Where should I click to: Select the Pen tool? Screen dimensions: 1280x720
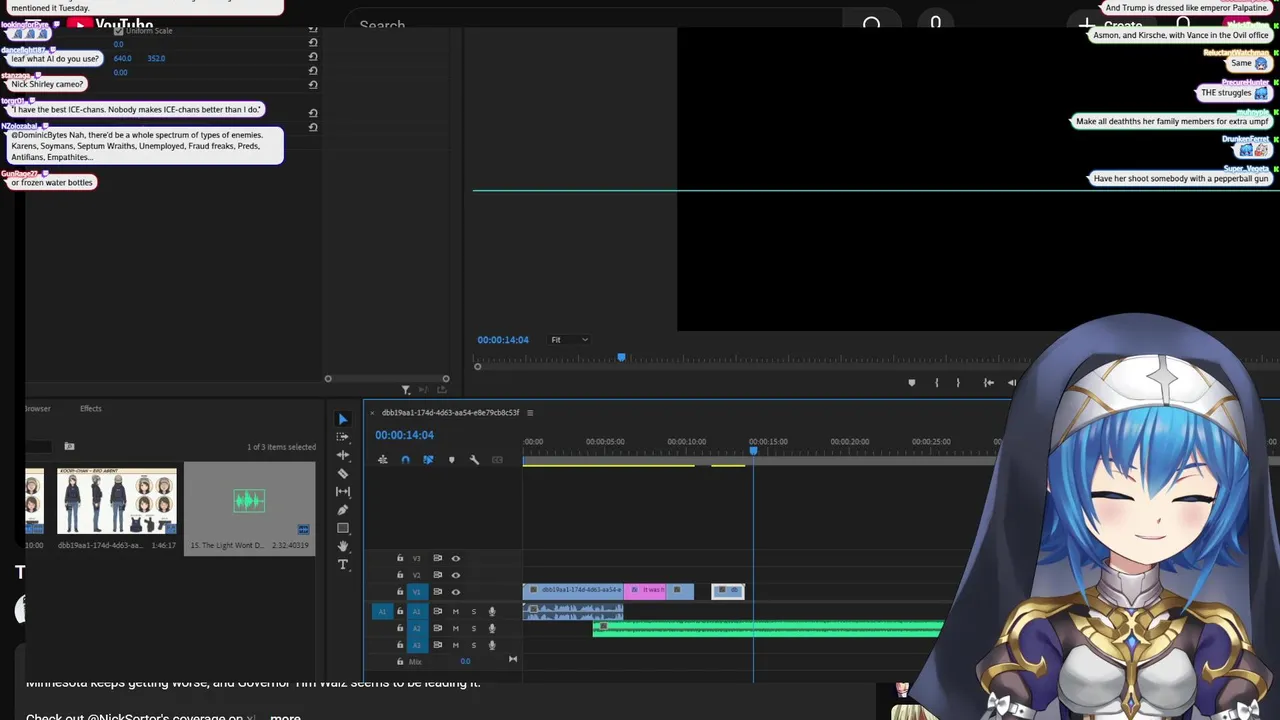point(342,510)
